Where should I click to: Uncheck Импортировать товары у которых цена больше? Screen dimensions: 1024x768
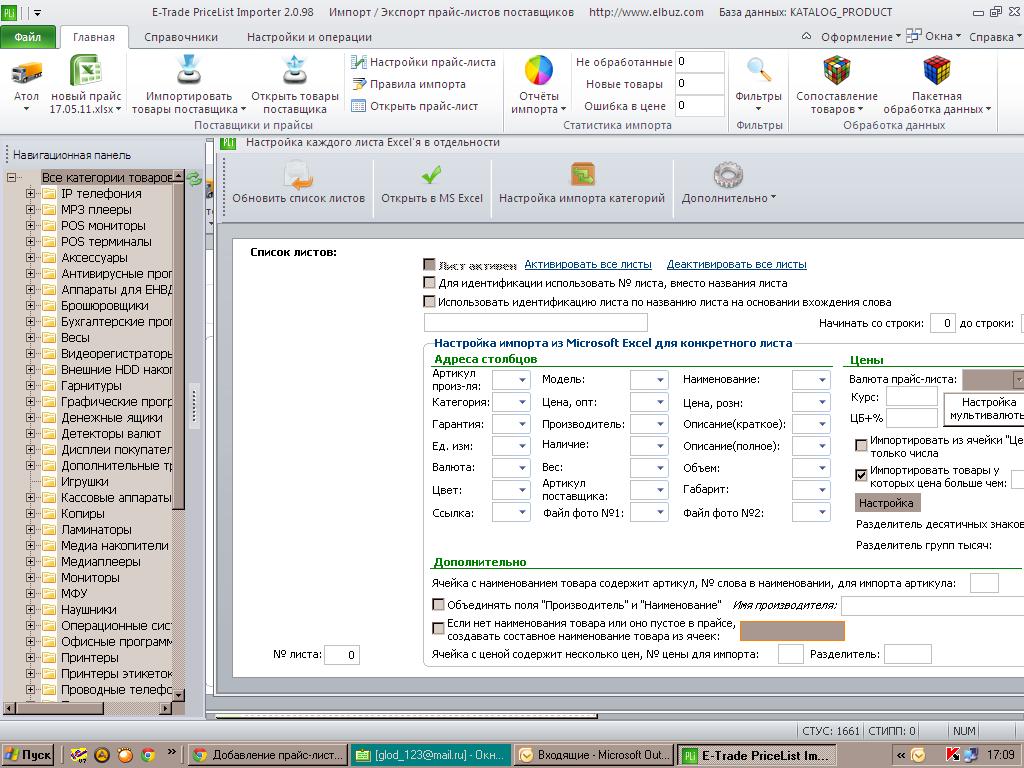pyautogui.click(x=861, y=475)
